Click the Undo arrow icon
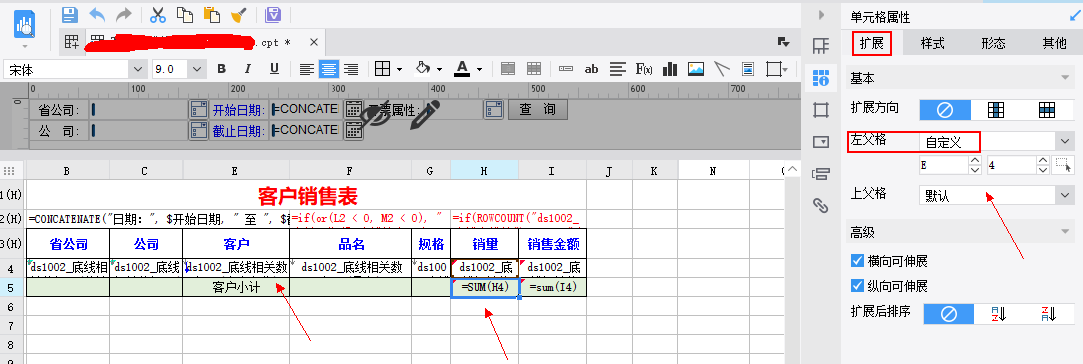This screenshot has height=364, width=1083. pos(97,15)
